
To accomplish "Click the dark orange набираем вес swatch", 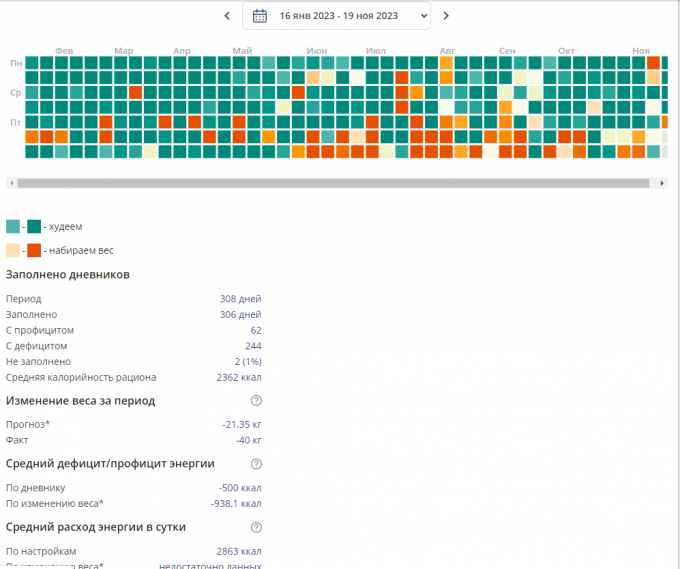I will point(34,250).
